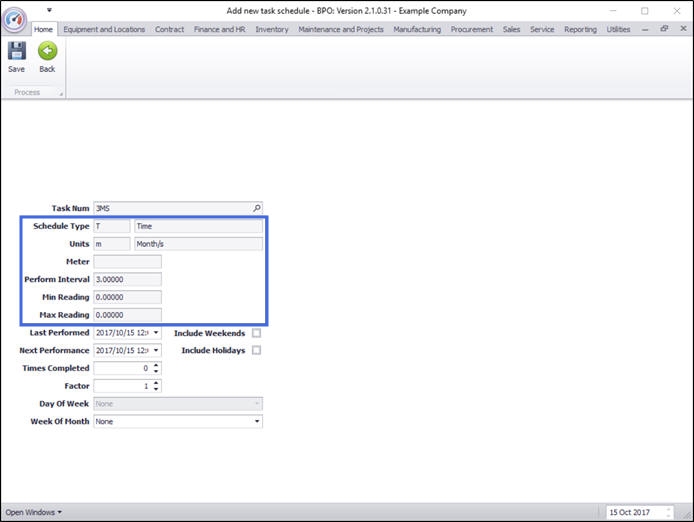The width and height of the screenshot is (694, 522).
Task: Expand the Week Of Month dropdown
Action: pos(257,421)
